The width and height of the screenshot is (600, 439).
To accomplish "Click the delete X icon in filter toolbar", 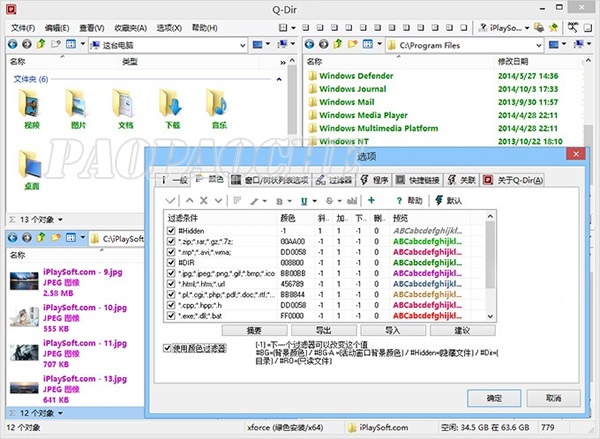I will point(204,200).
